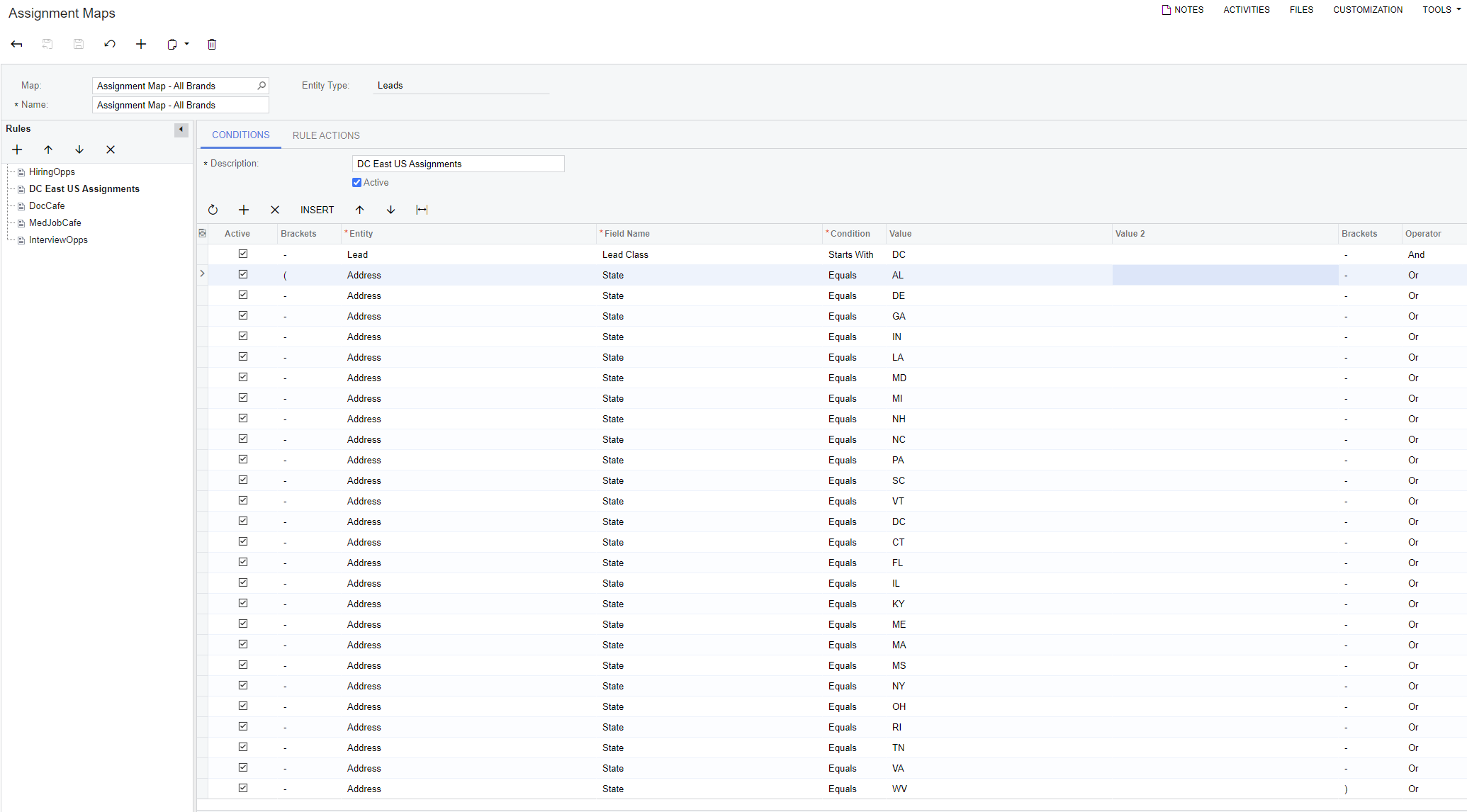Toggle Active checkbox for State GA row
The image size is (1467, 812).
point(243,315)
